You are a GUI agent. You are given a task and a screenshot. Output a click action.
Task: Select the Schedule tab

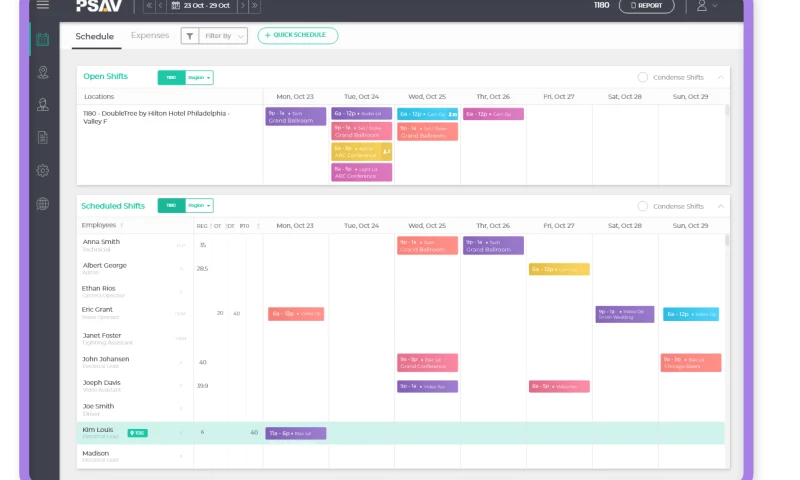[94, 36]
